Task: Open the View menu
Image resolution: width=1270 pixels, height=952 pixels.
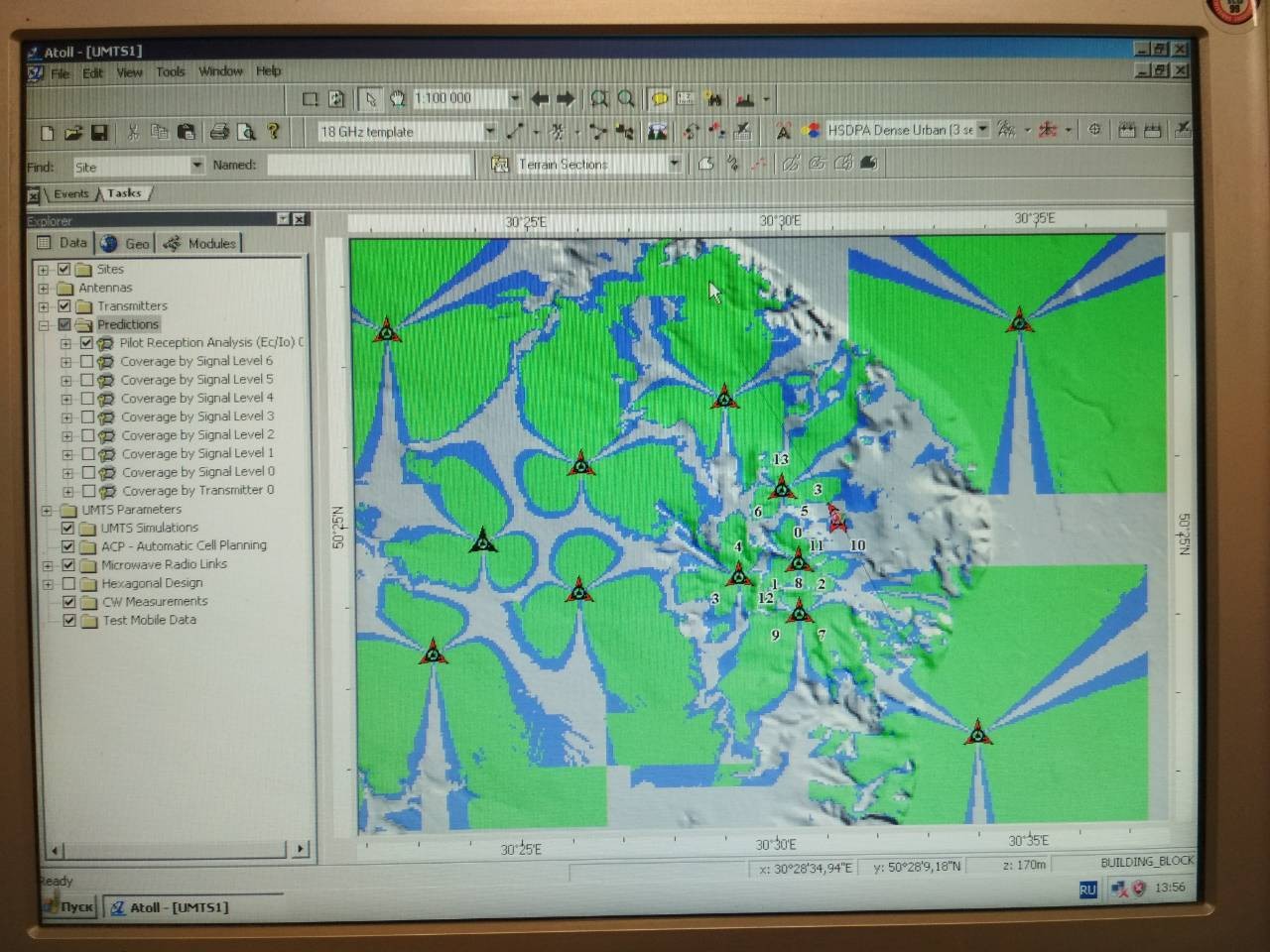Action: pos(129,71)
